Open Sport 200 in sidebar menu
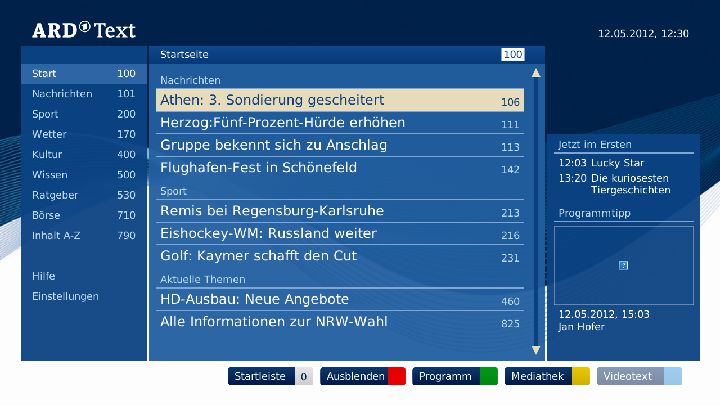Screen dimensions: 720x405 [x=83, y=114]
